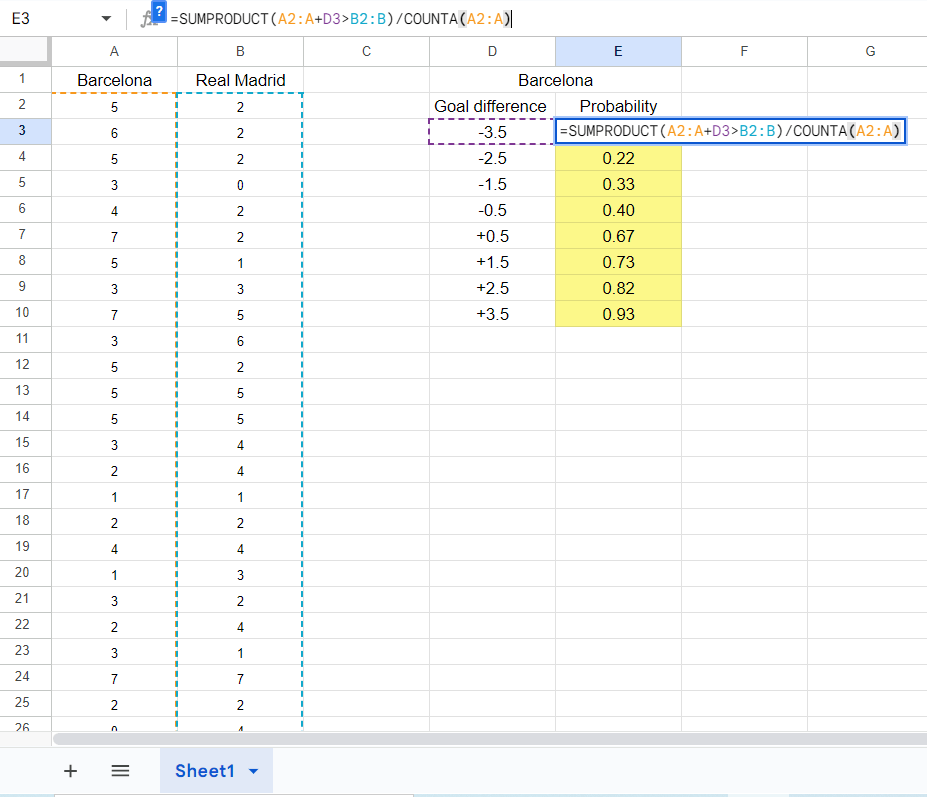
Task: Click cell B11 containing 6
Action: (240, 340)
